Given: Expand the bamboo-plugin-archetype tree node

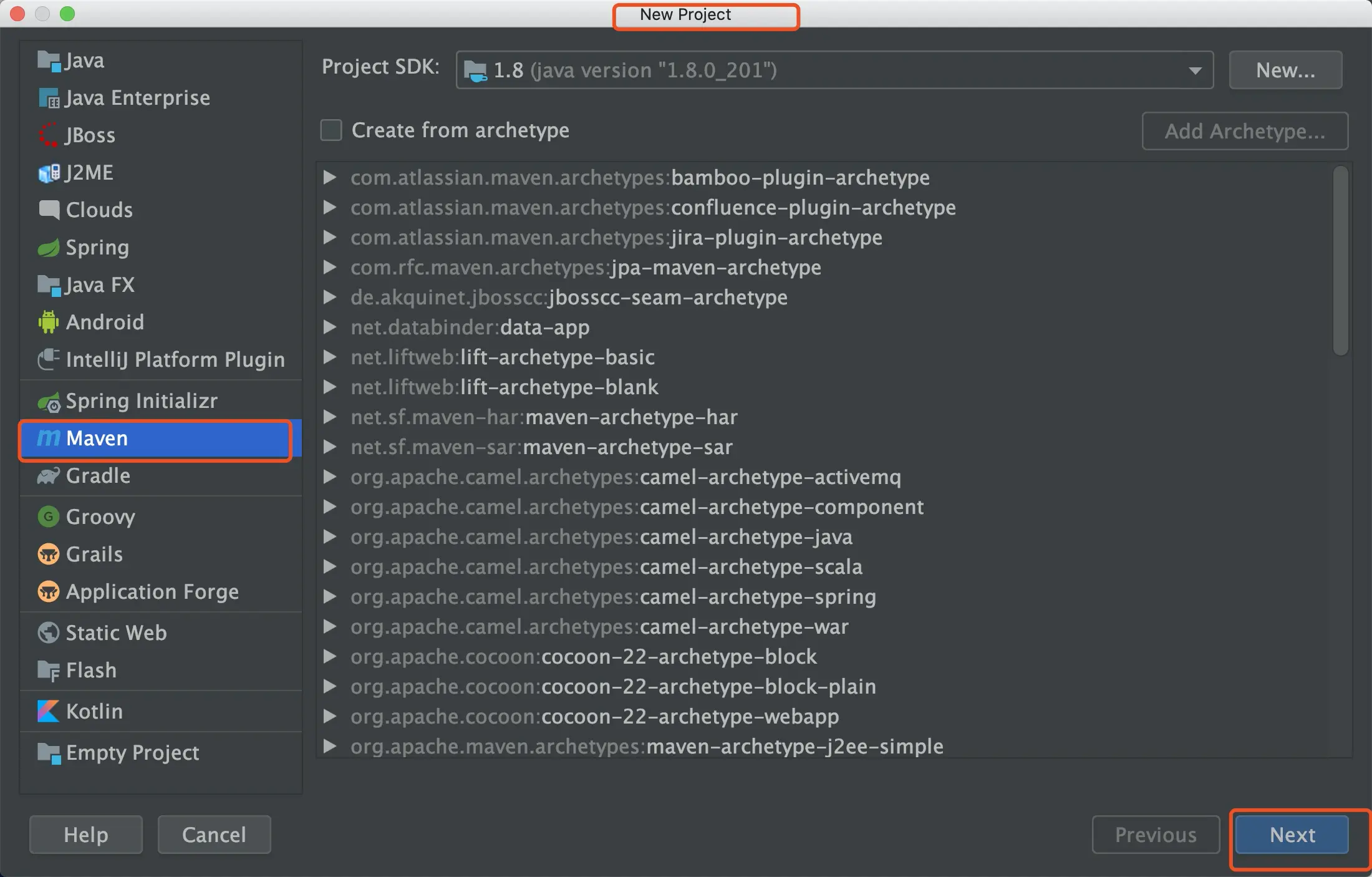Looking at the screenshot, I should [330, 178].
